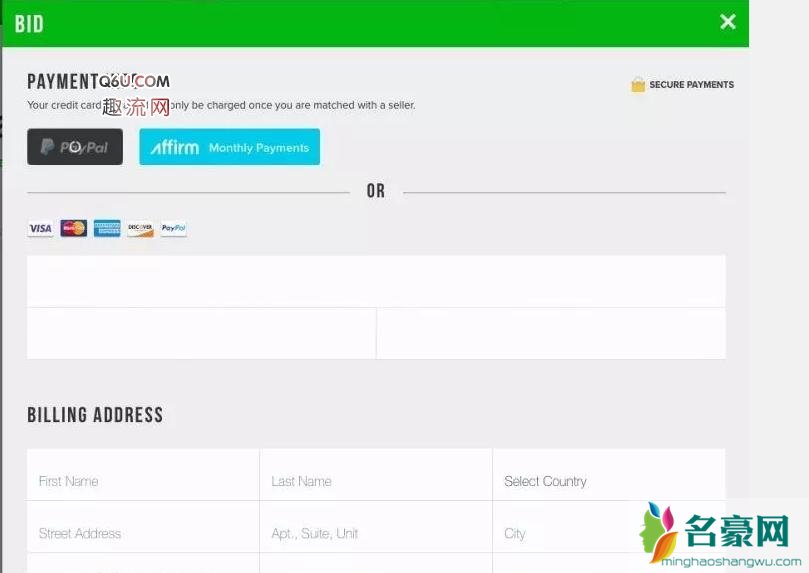Click the lower-right blank payment field
The height and width of the screenshot is (573, 809).
tap(551, 333)
